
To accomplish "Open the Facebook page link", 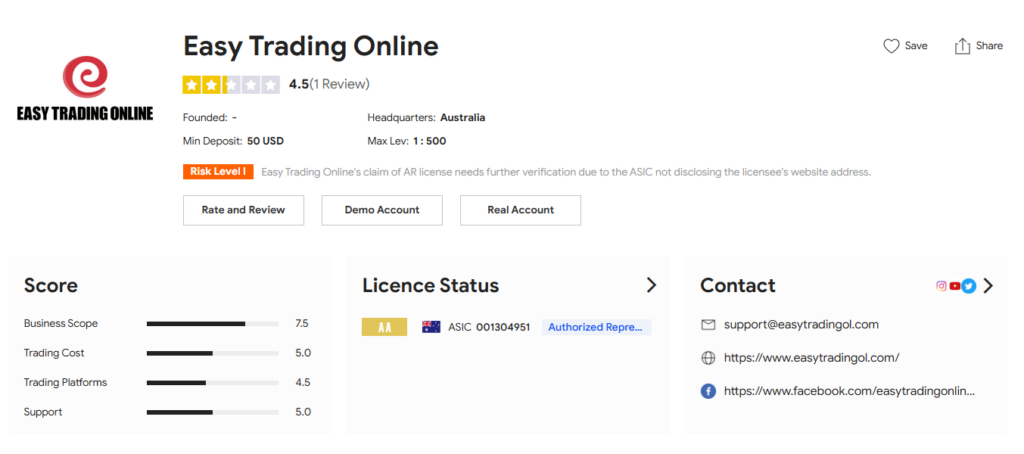I will tap(849, 391).
